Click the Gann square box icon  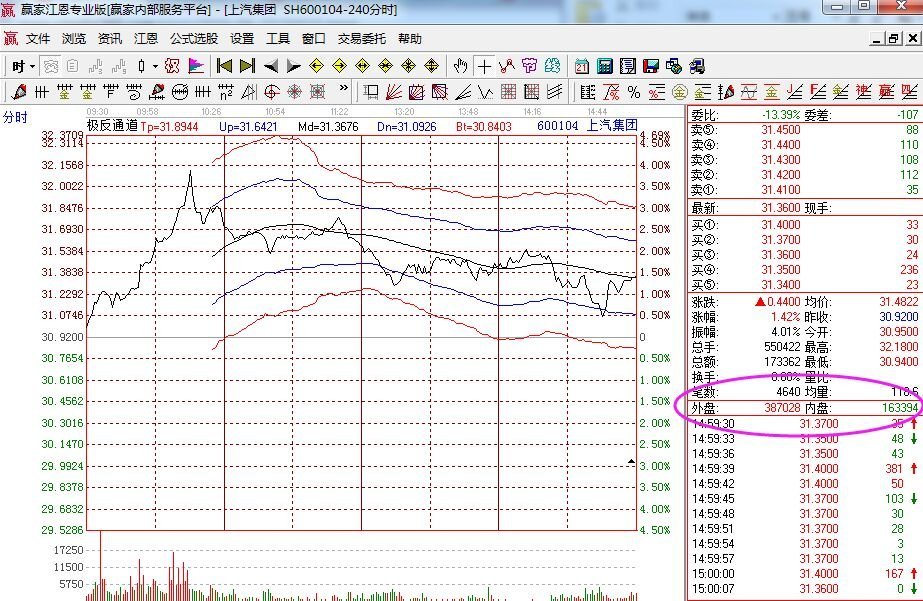pos(371,92)
